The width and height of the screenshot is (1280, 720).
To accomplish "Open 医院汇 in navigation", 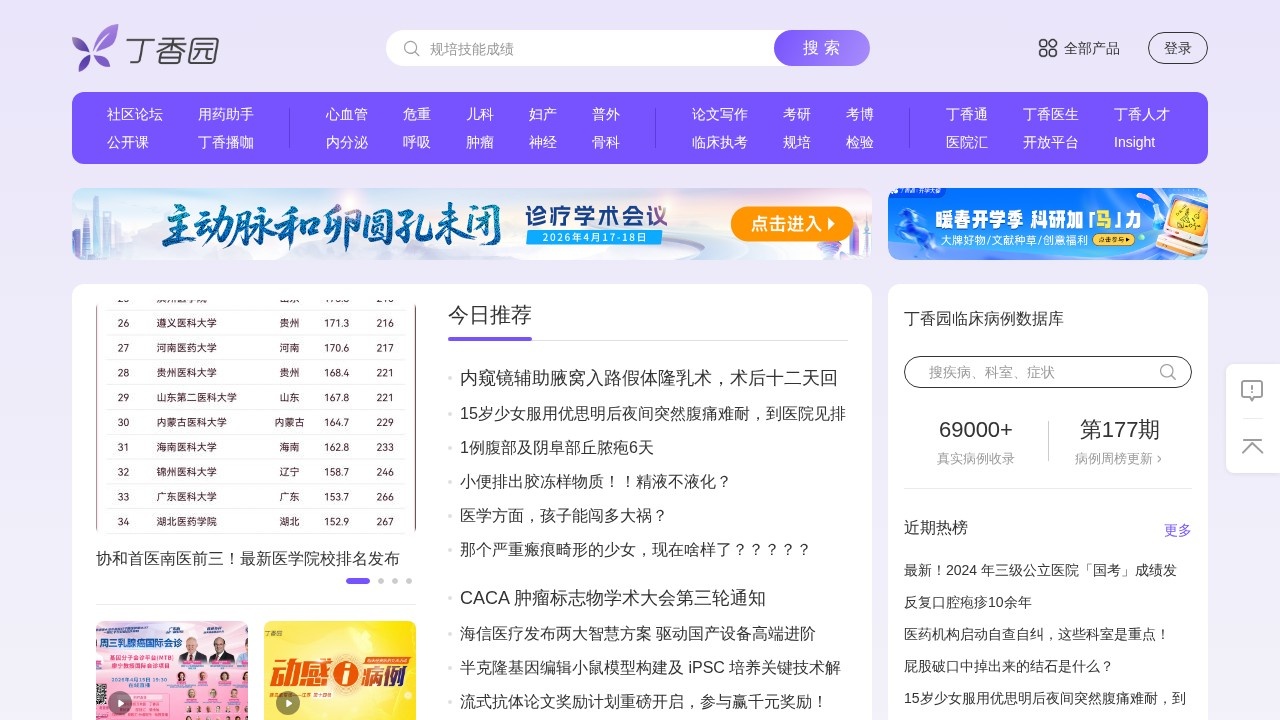I will (967, 142).
